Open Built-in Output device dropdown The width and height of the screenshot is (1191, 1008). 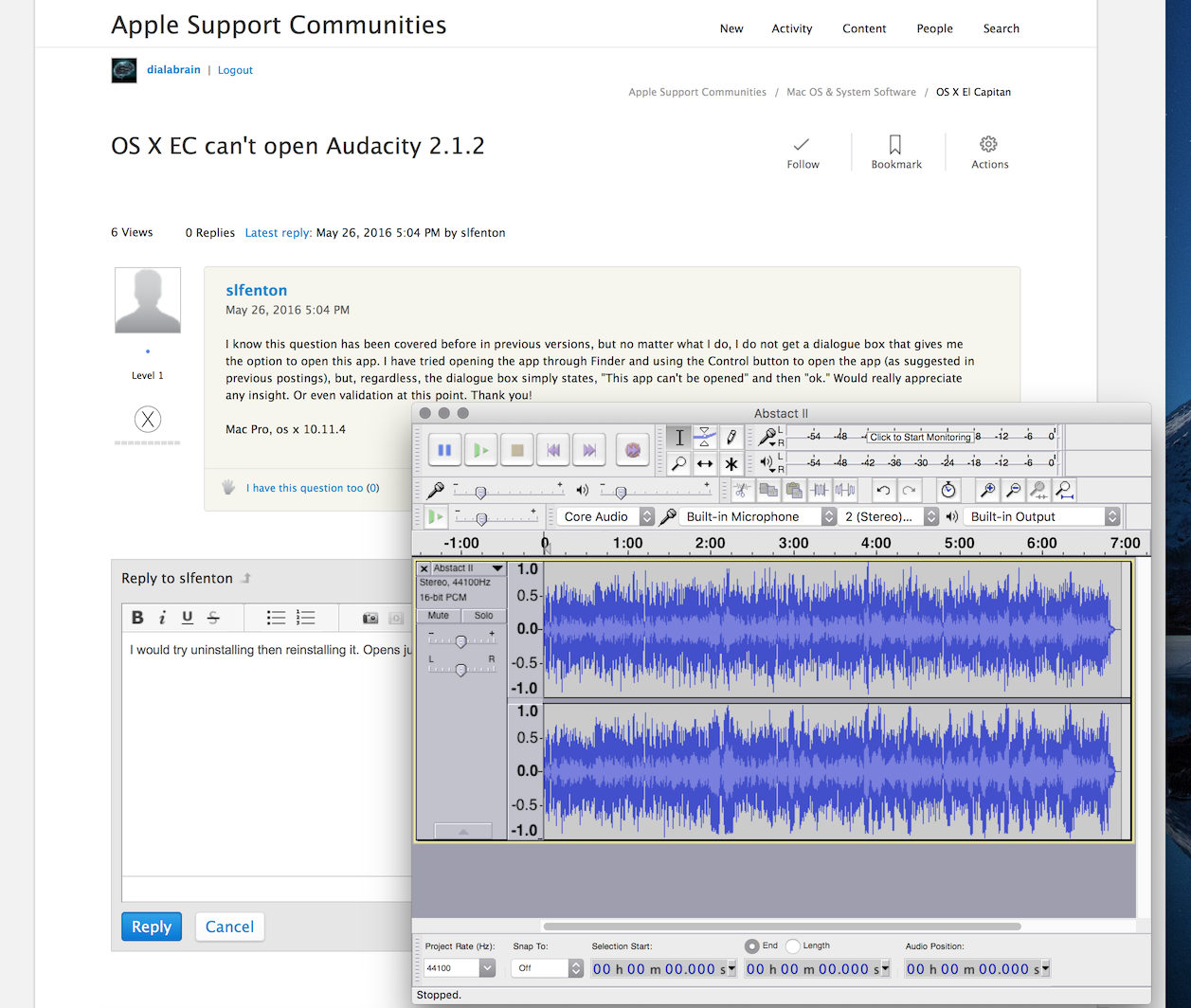point(1042,516)
